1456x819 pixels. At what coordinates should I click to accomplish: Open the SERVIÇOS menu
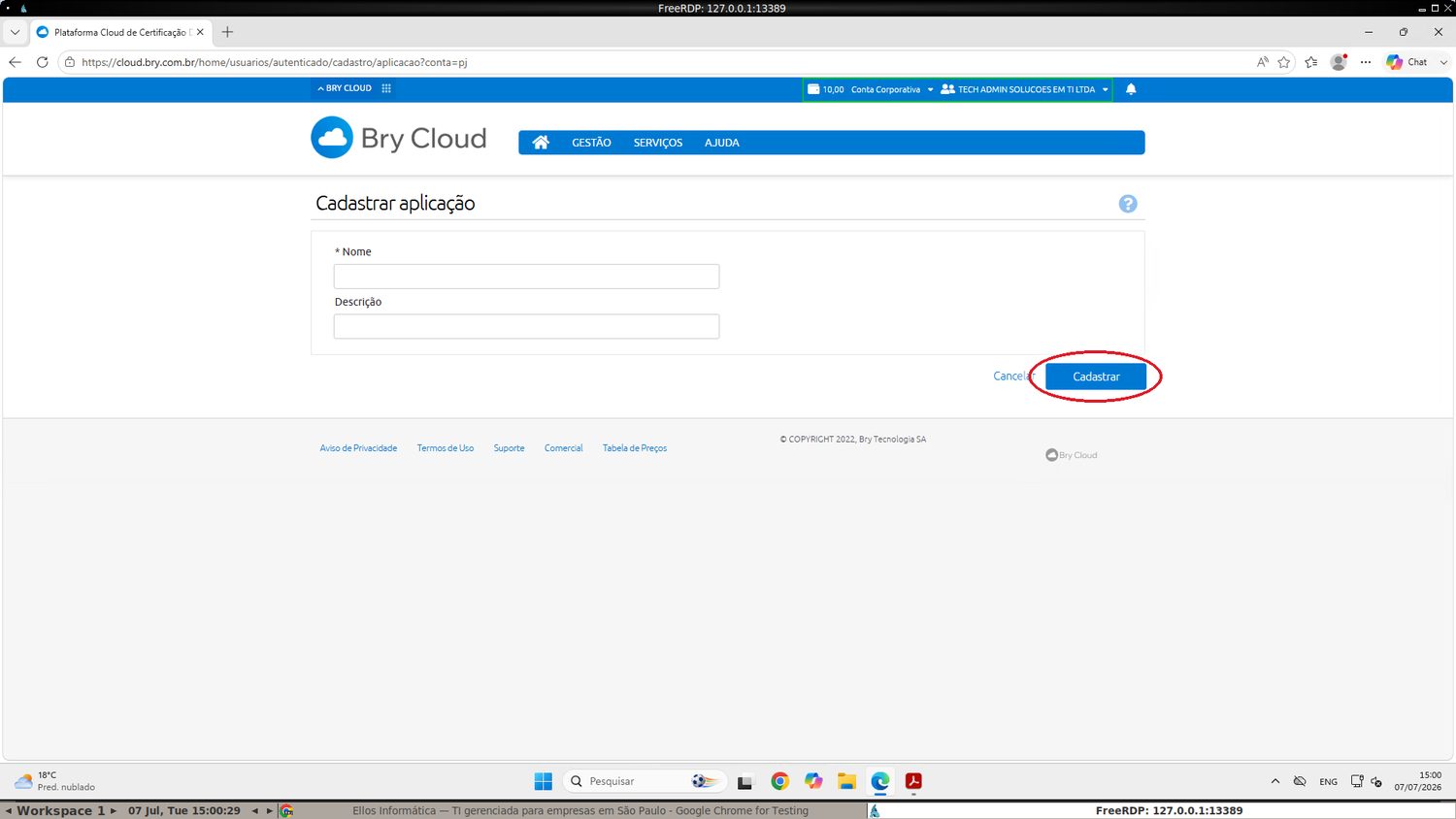[x=658, y=143]
